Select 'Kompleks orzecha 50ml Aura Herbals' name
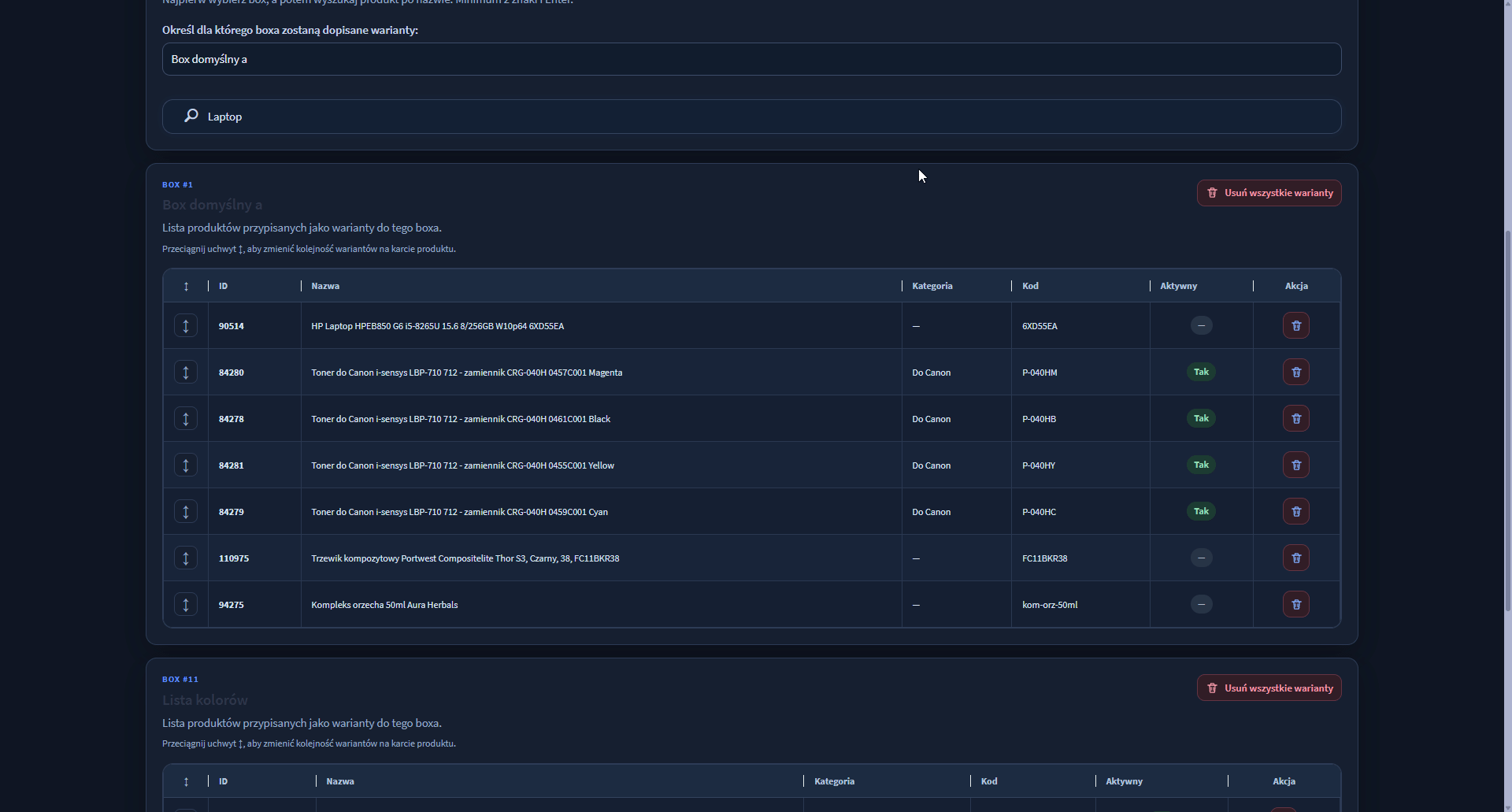The width and height of the screenshot is (1512, 812). 384,605
